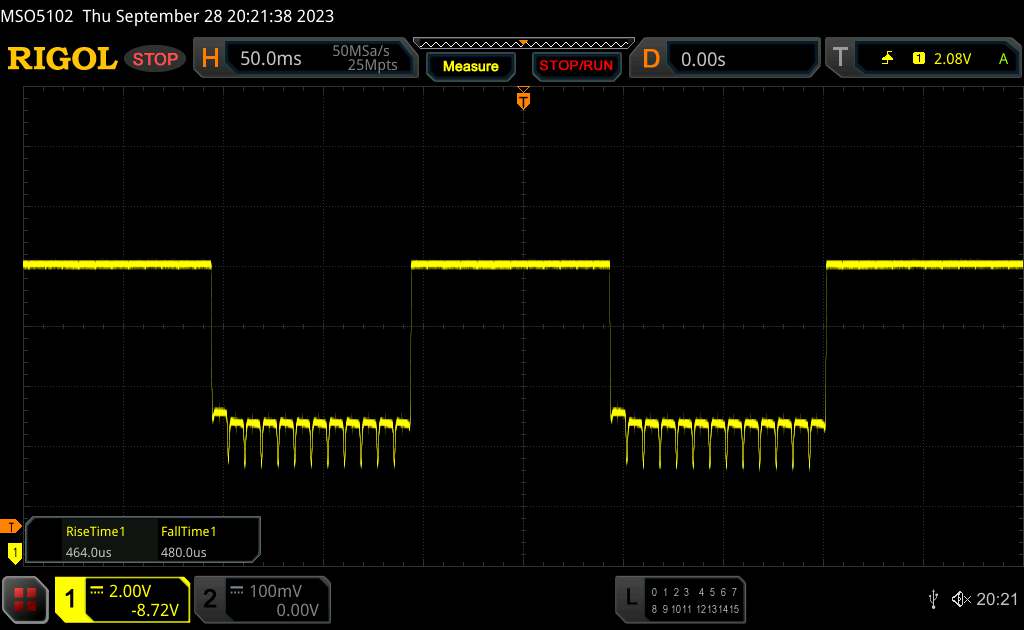
Task: Click the channel 1 DC coupling icon
Action: (97, 591)
